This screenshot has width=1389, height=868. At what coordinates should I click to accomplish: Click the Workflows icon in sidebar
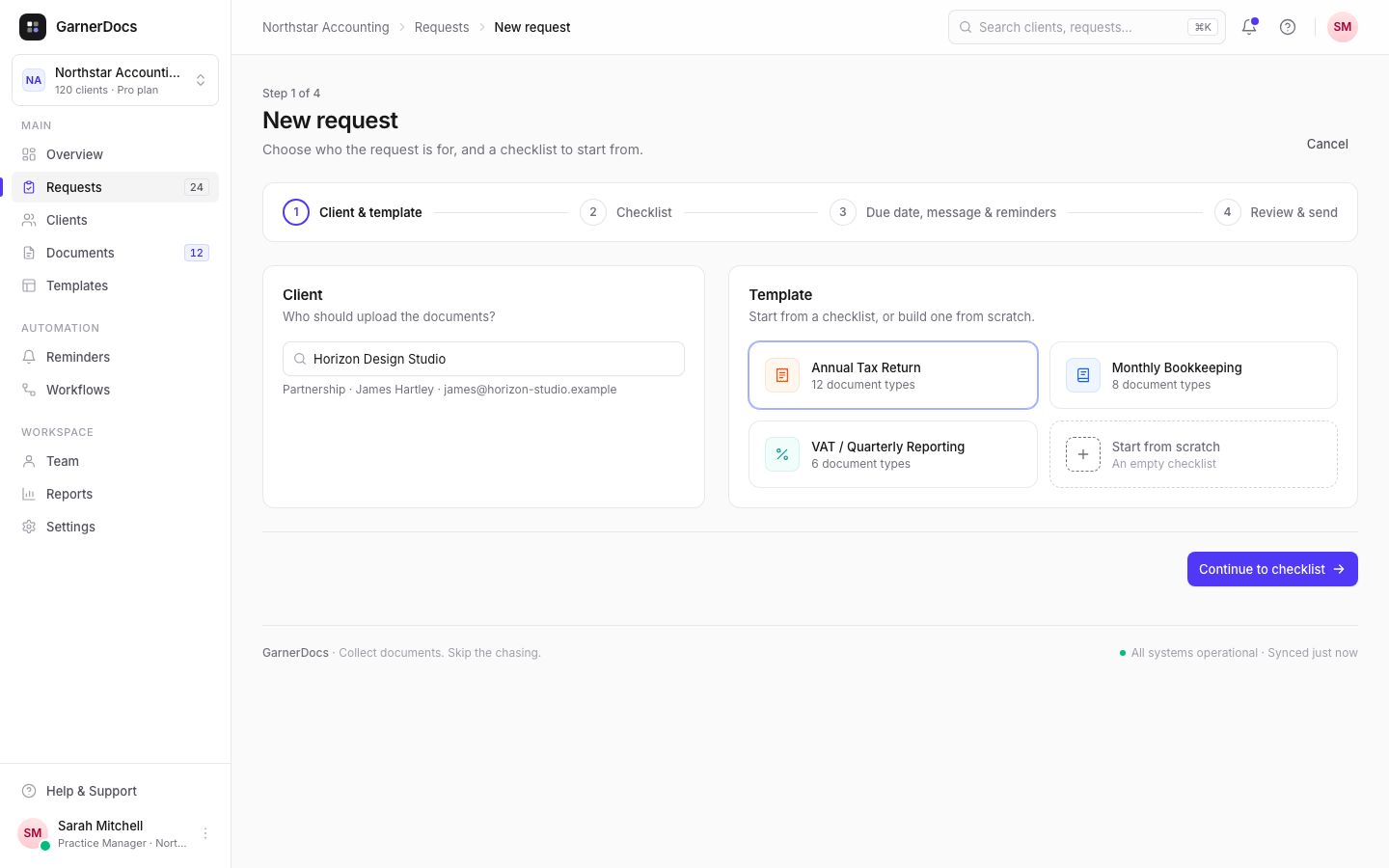point(29,390)
